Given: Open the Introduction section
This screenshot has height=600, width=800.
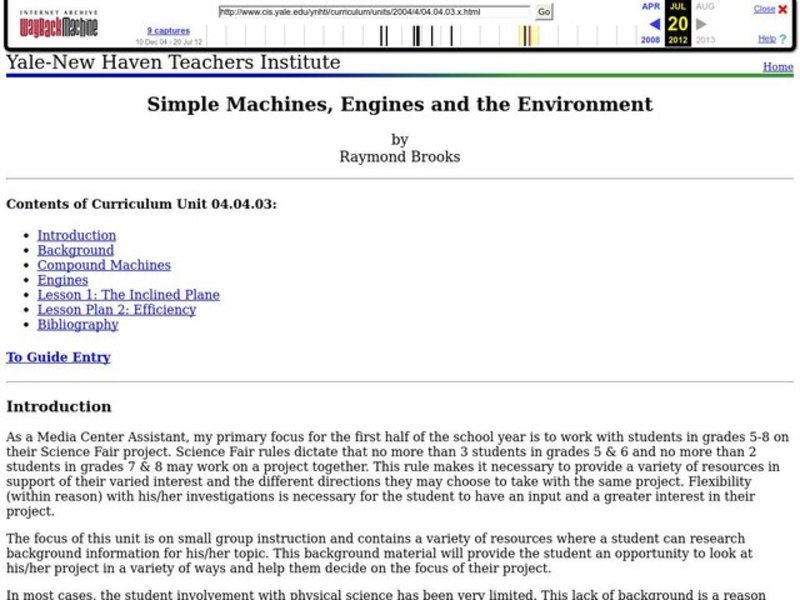Looking at the screenshot, I should click(77, 235).
